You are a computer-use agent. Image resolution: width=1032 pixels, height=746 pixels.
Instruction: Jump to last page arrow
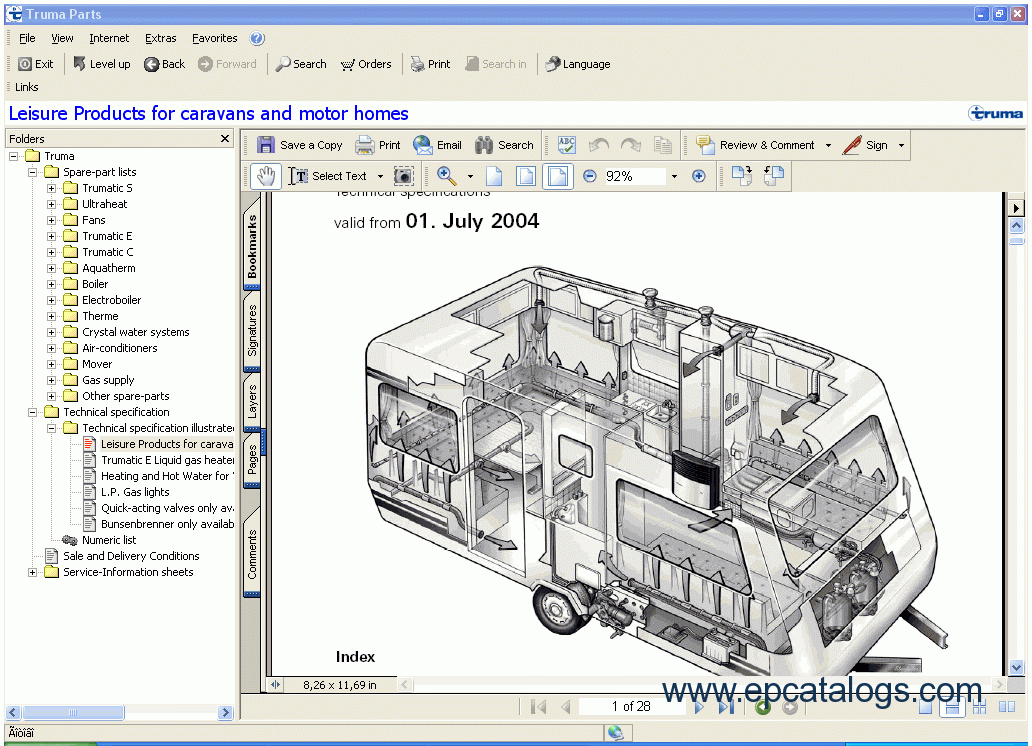(726, 706)
